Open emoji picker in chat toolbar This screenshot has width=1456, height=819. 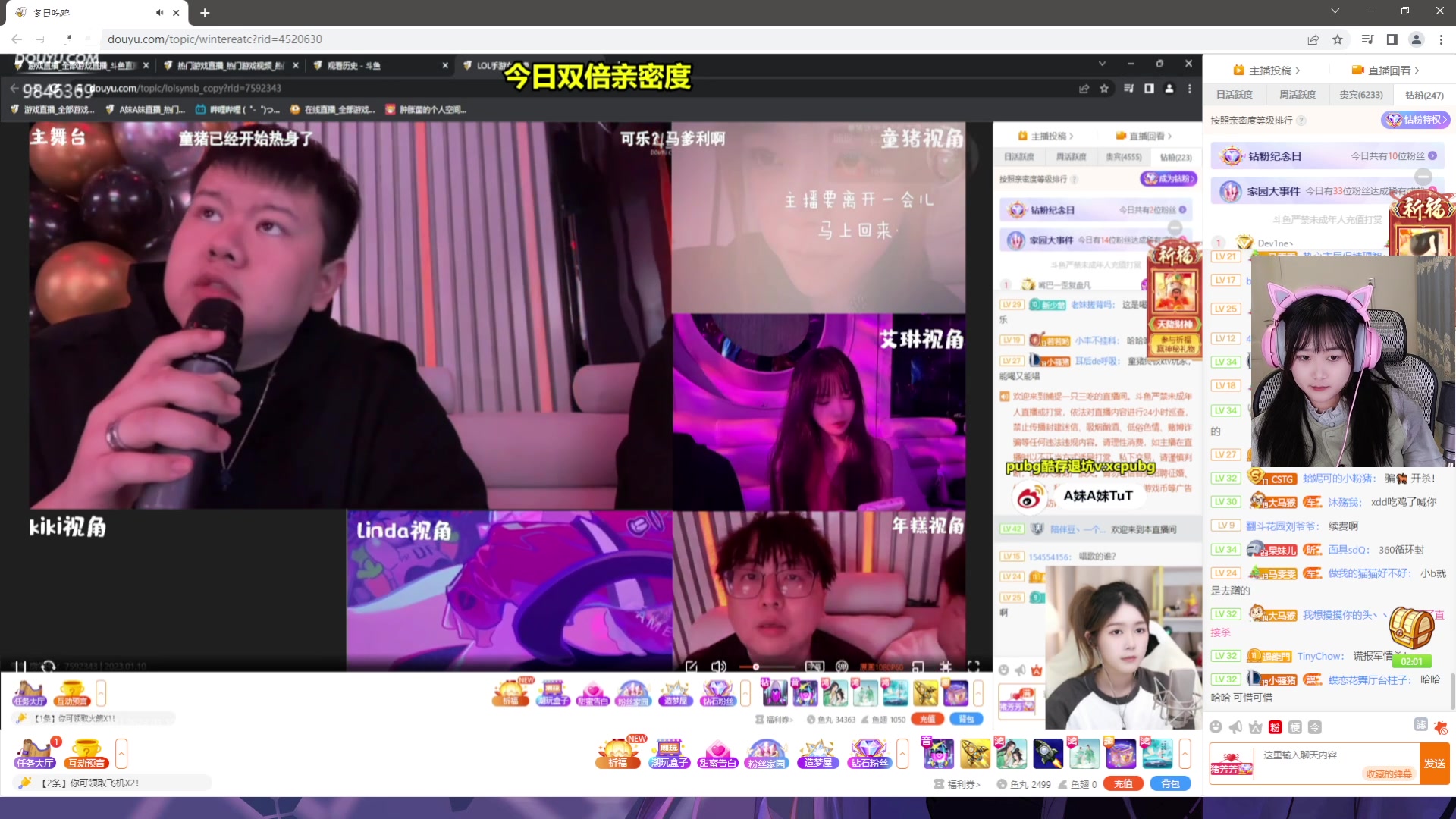[1216, 727]
